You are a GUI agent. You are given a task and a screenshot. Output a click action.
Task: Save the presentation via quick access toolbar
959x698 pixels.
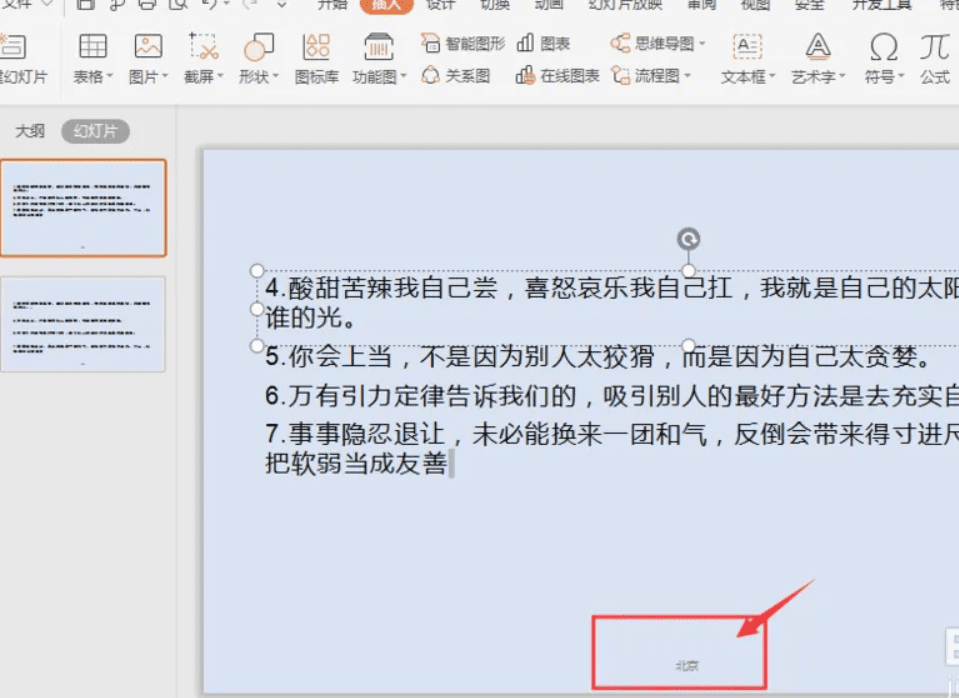point(87,6)
